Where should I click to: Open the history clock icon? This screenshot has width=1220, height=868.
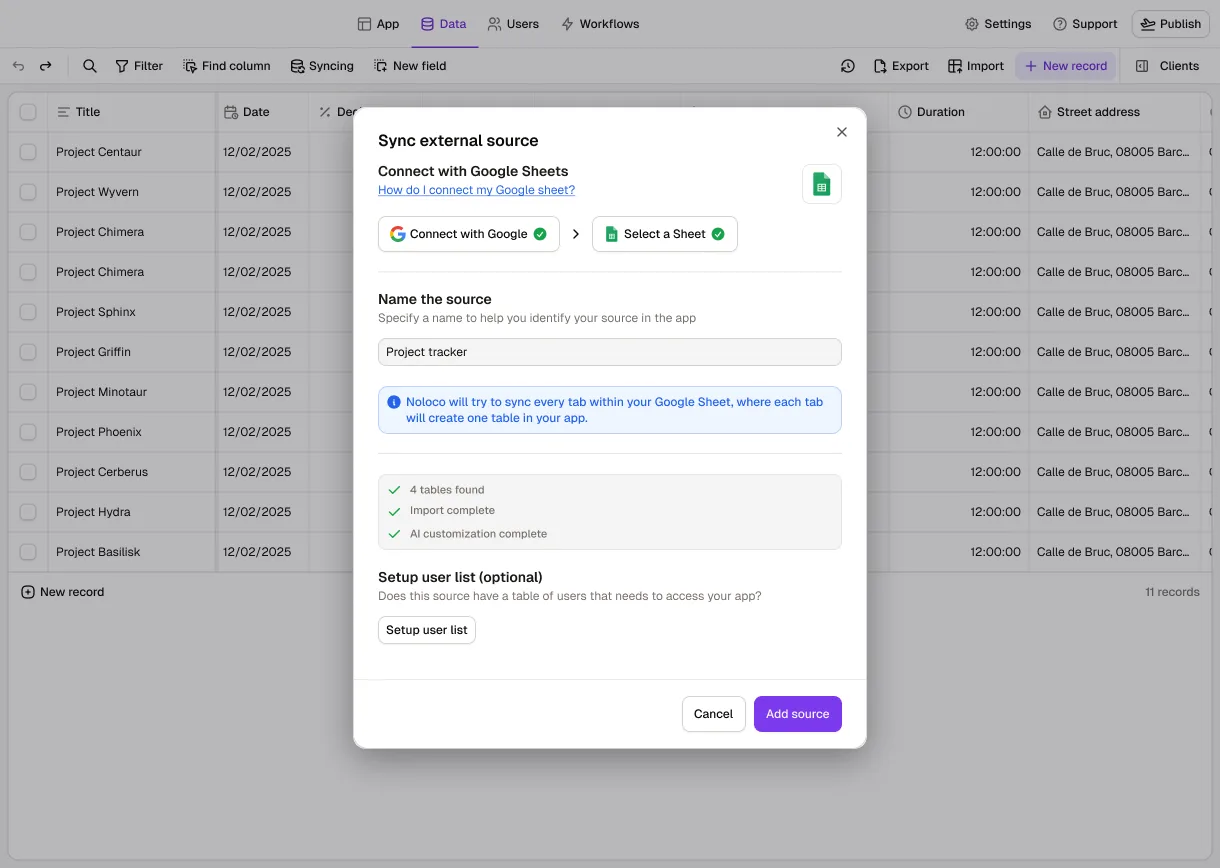click(847, 66)
